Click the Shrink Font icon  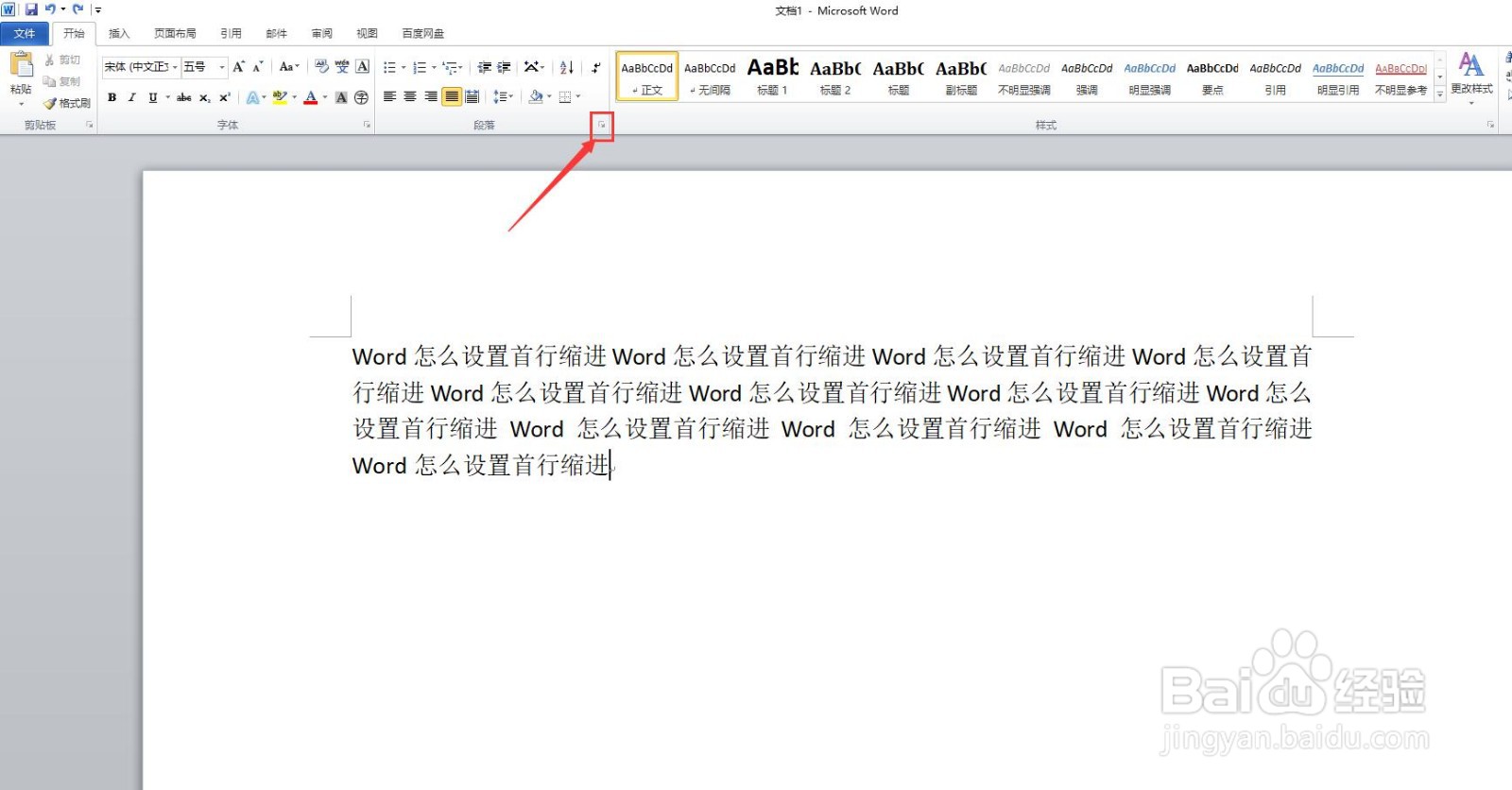pyautogui.click(x=257, y=67)
